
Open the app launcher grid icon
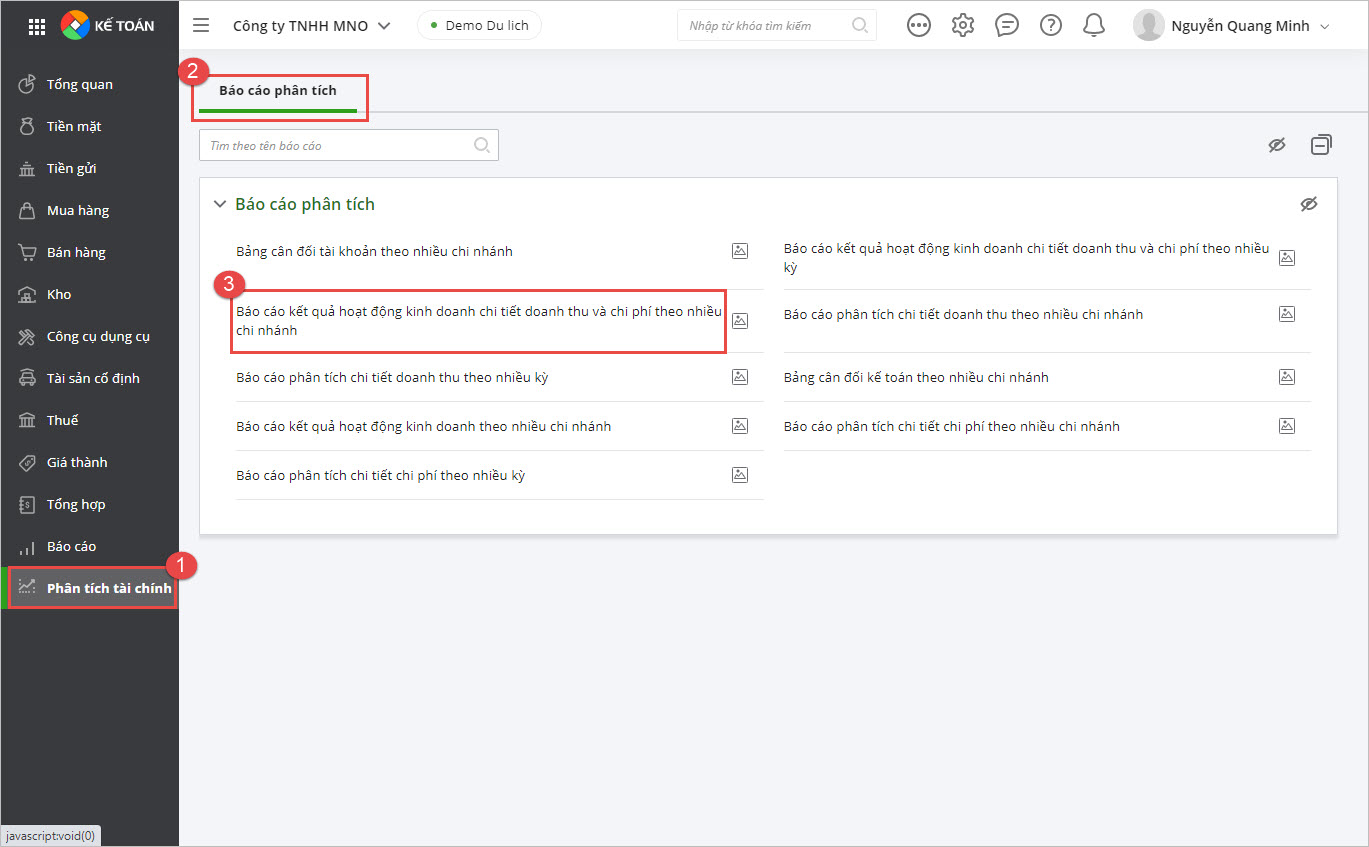coord(36,26)
